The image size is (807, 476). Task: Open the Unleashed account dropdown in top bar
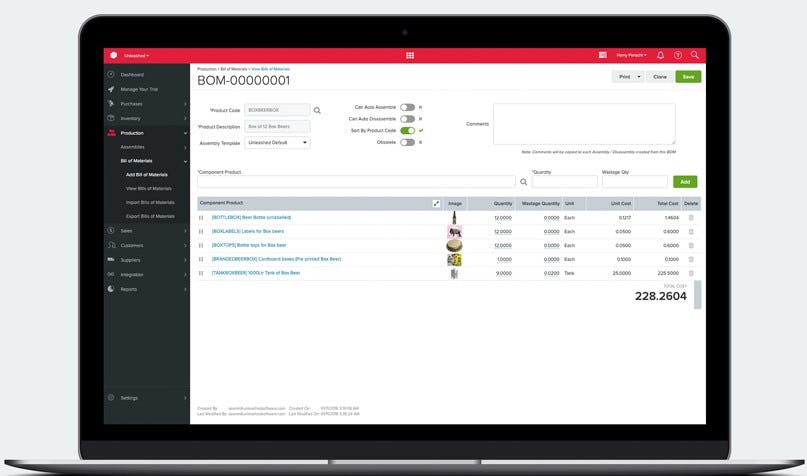[x=136, y=56]
